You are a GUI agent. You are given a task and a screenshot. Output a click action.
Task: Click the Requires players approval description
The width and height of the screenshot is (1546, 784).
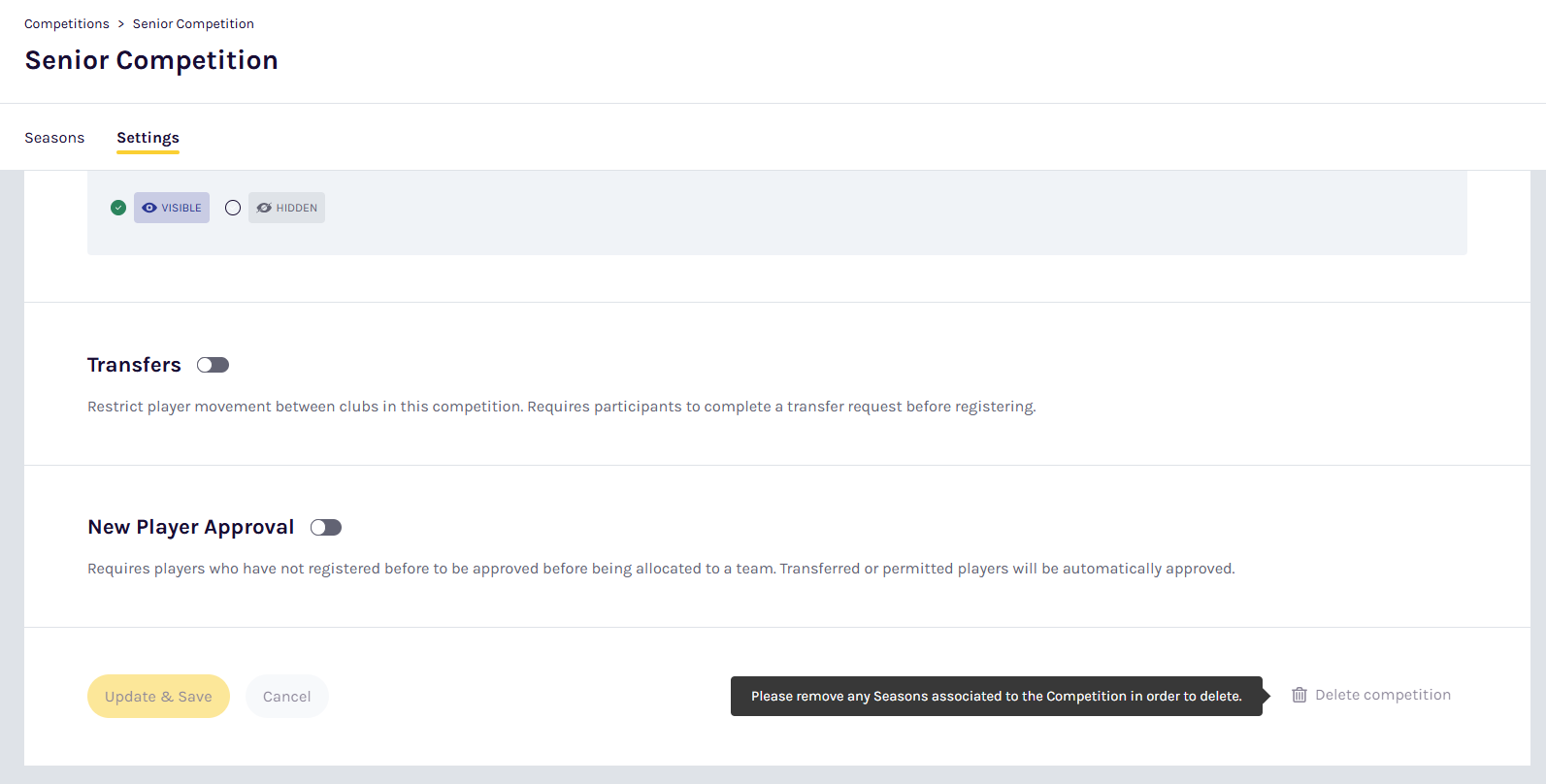pos(661,569)
